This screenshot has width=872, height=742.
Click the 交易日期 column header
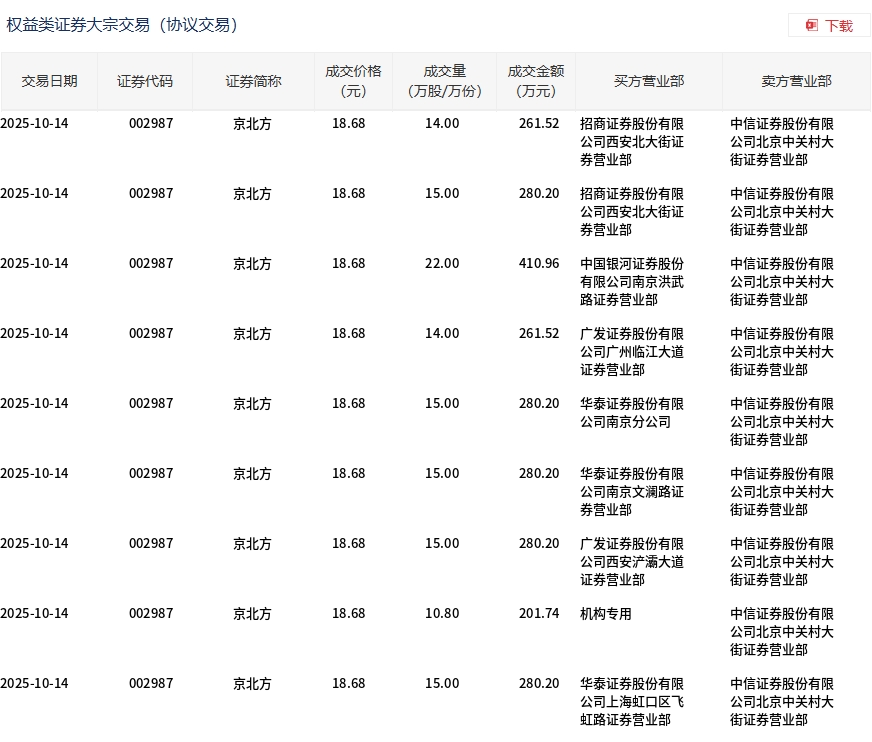coord(49,81)
